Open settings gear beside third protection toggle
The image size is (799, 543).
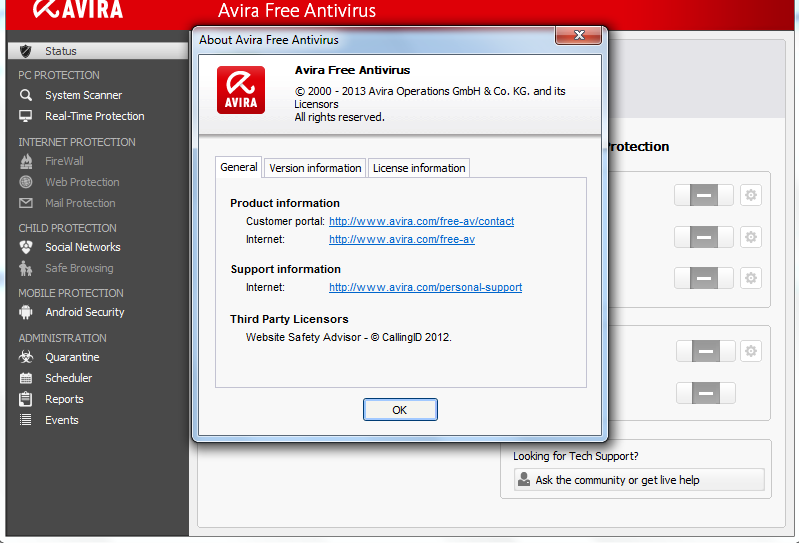pyautogui.click(x=751, y=278)
